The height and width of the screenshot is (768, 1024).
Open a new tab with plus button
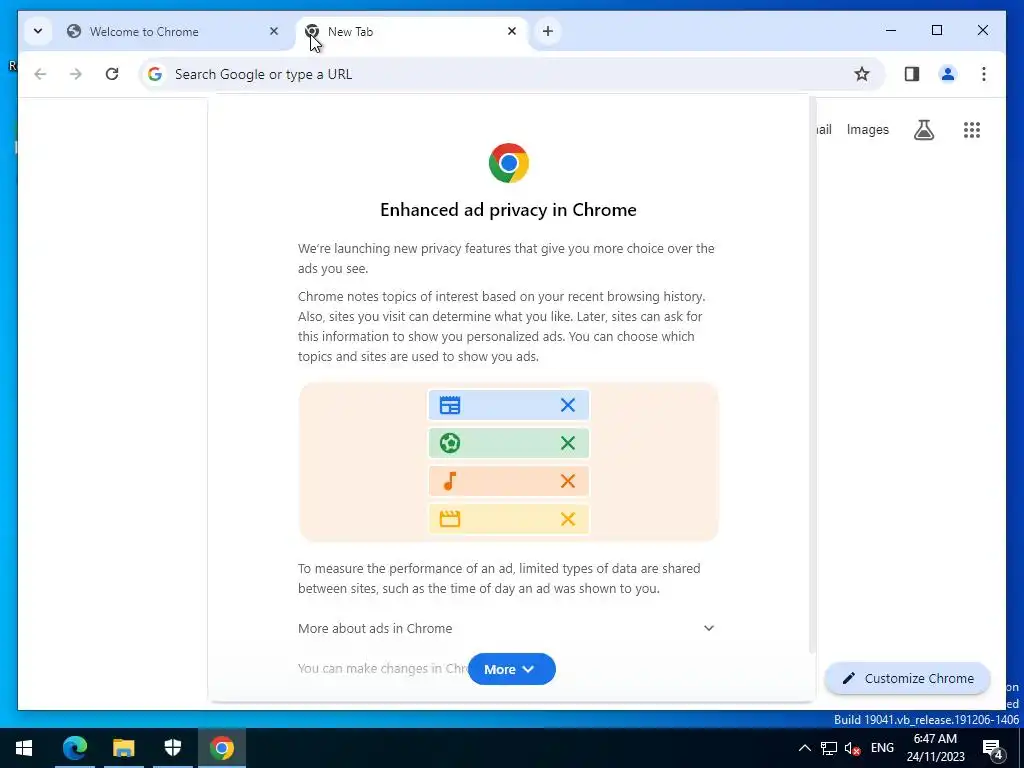[x=548, y=31]
